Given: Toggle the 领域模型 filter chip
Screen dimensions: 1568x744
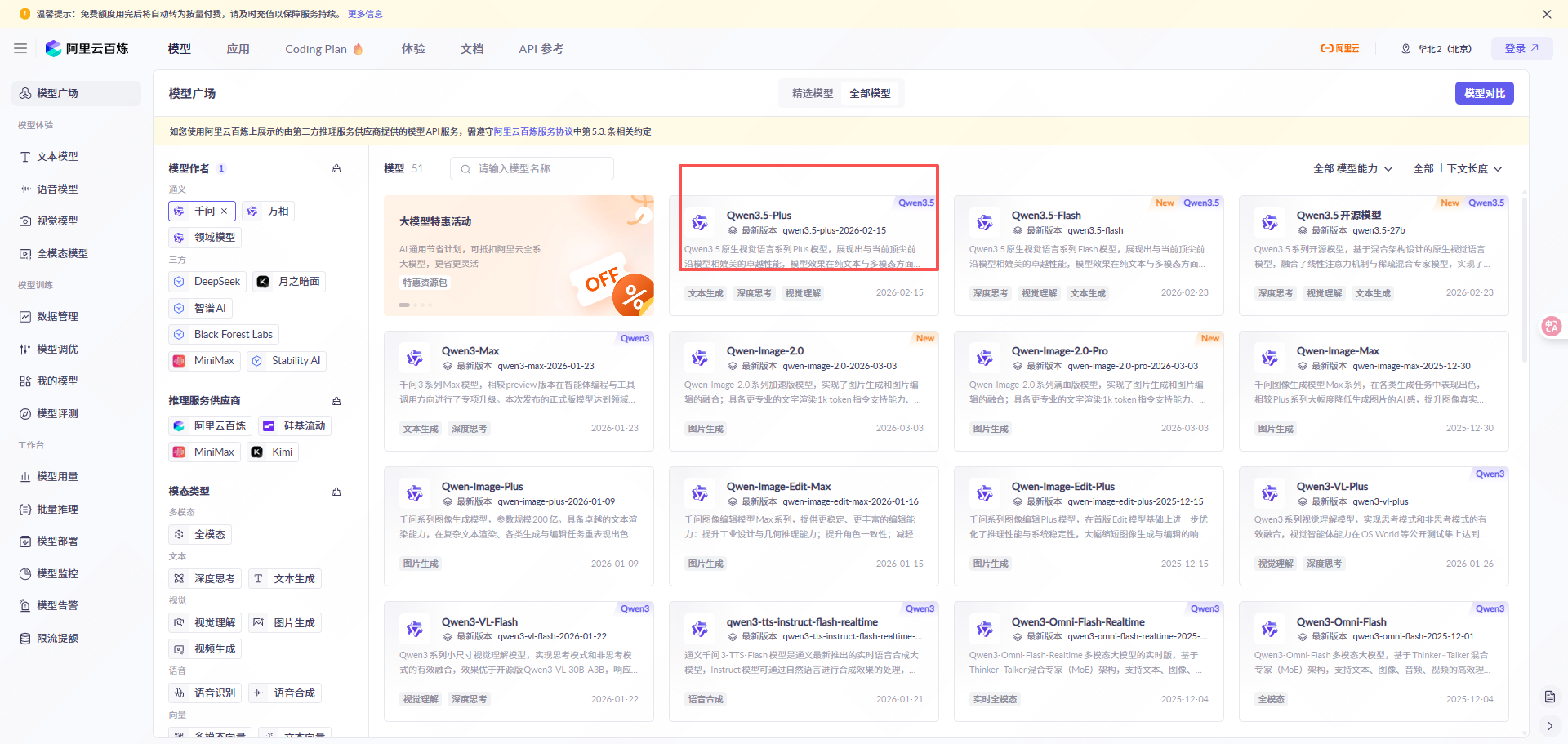Looking at the screenshot, I should click(205, 238).
